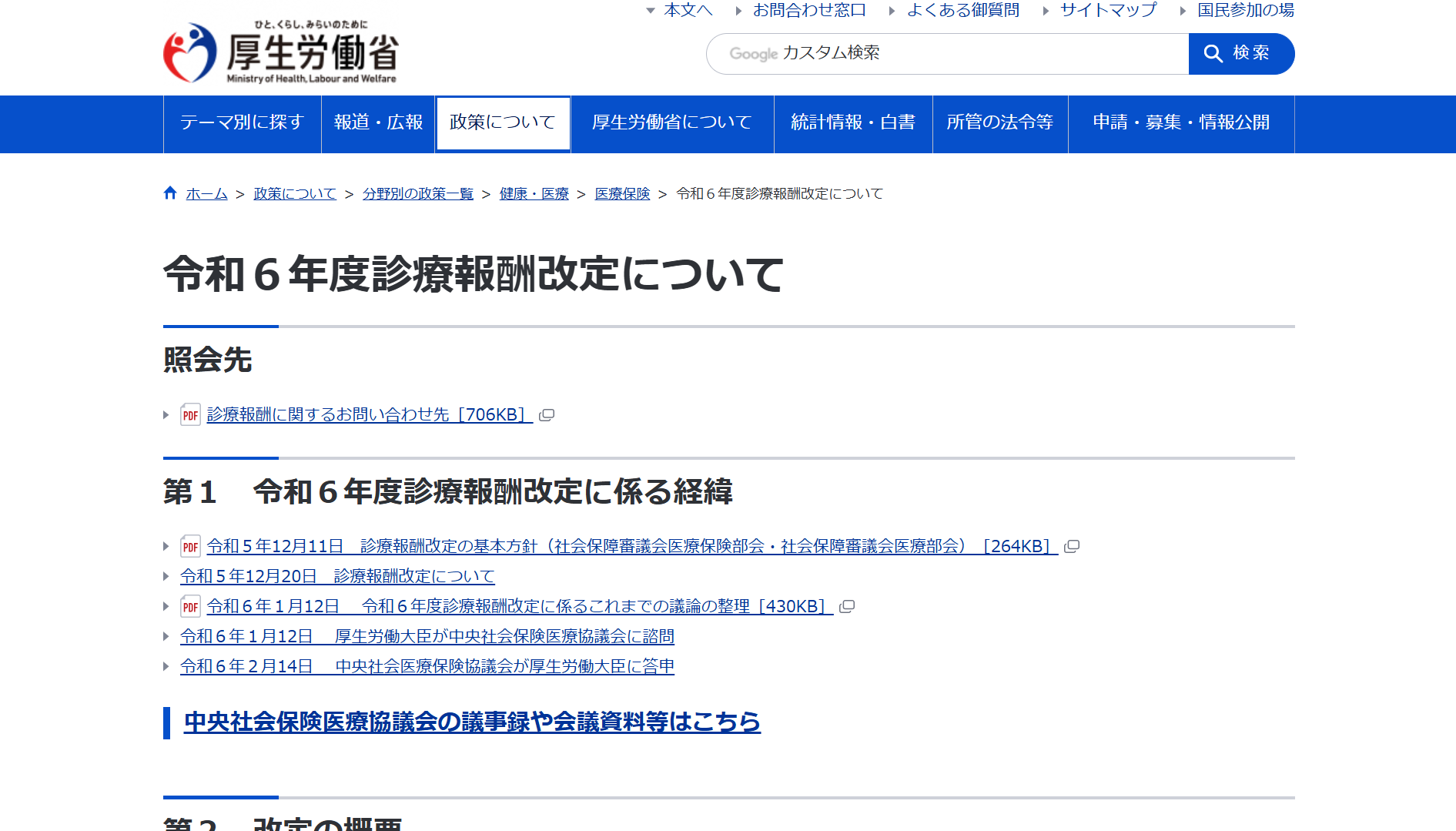Click the external-link icon after 264KB link
Screen dimensions: 1456x831
coord(1073,547)
